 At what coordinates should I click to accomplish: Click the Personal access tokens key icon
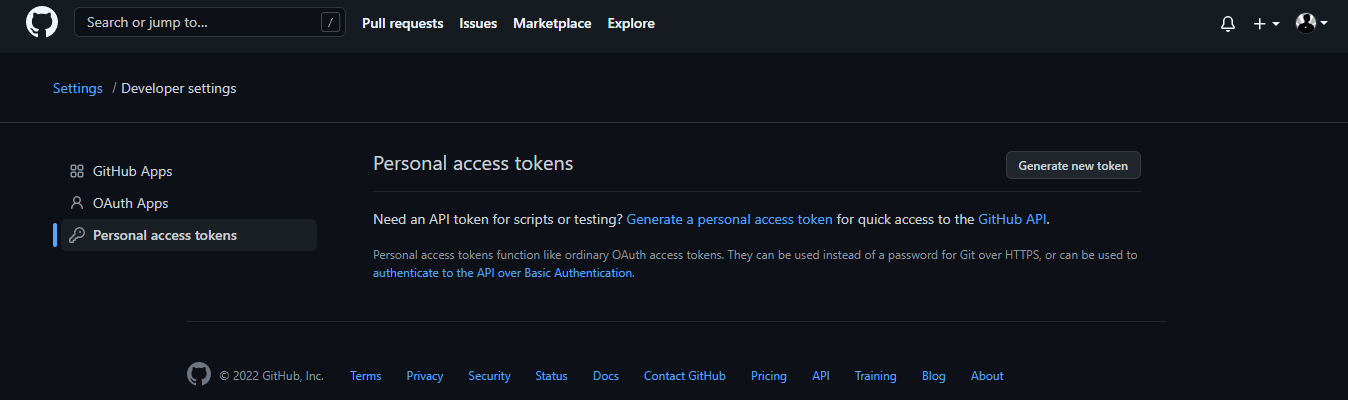(x=77, y=235)
